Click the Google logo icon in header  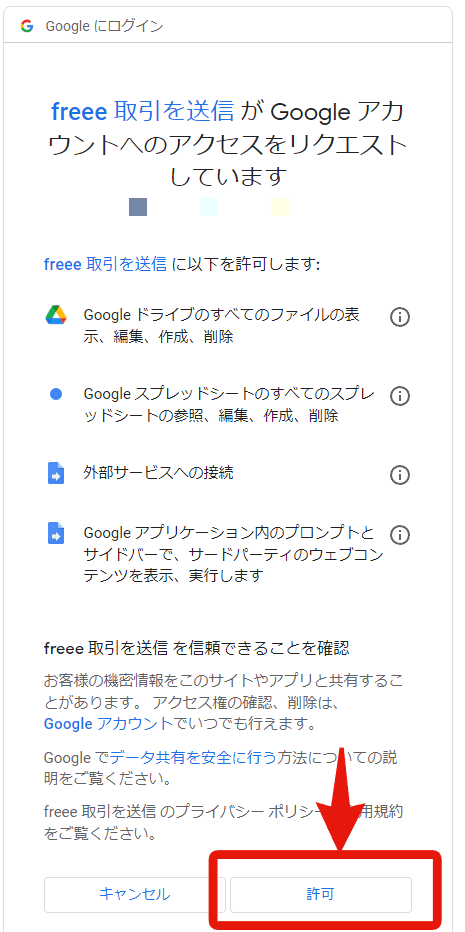27,26
